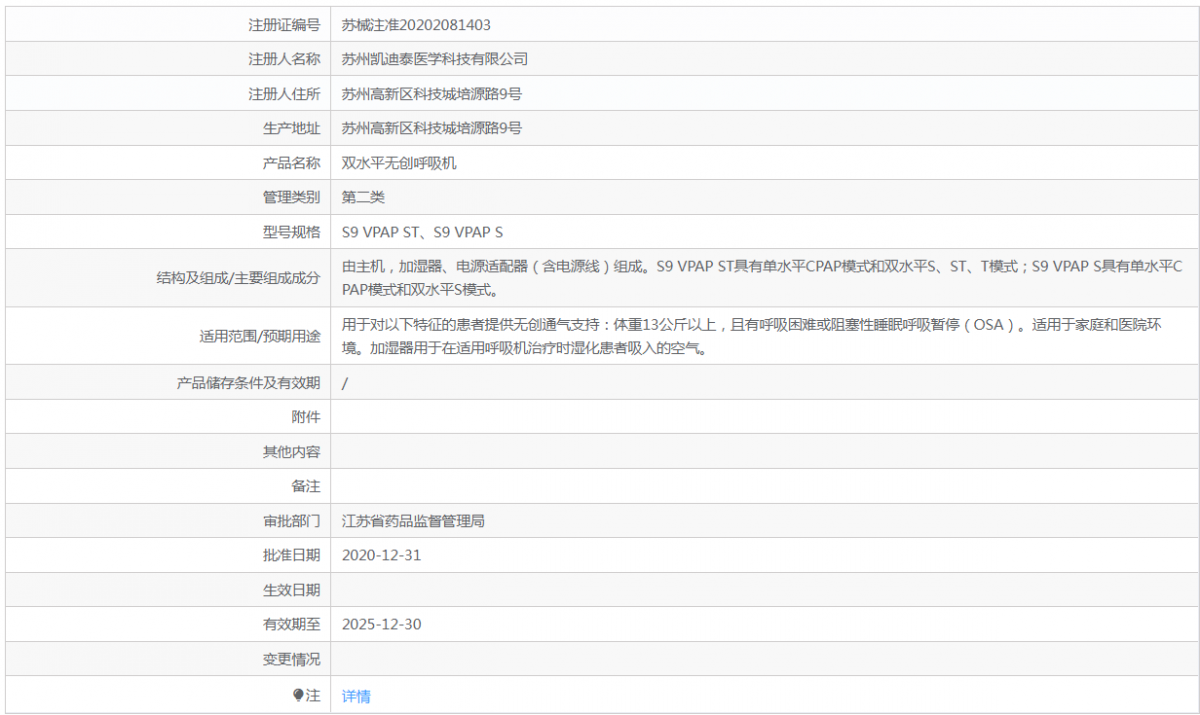This screenshot has width=1200, height=715.
Task: Click the 注册证编号 label
Action: tap(284, 25)
